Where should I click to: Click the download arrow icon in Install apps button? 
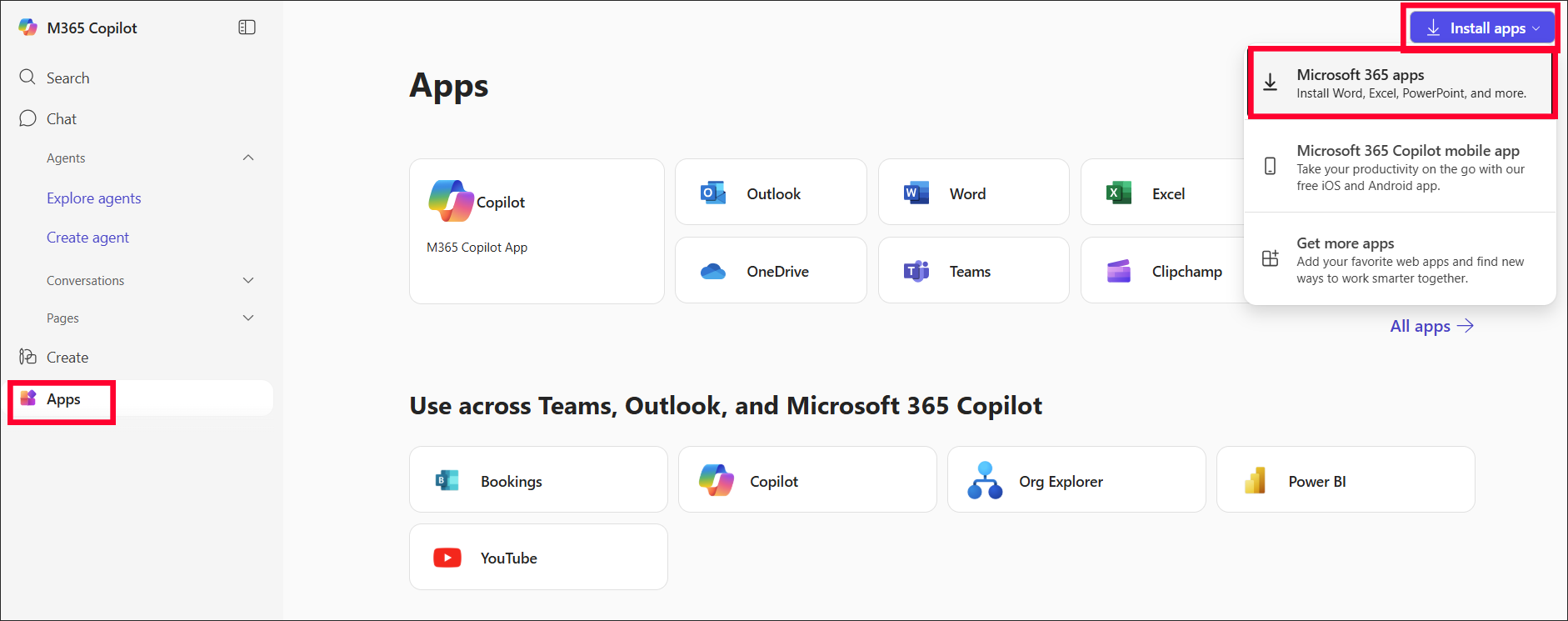coord(1433,28)
